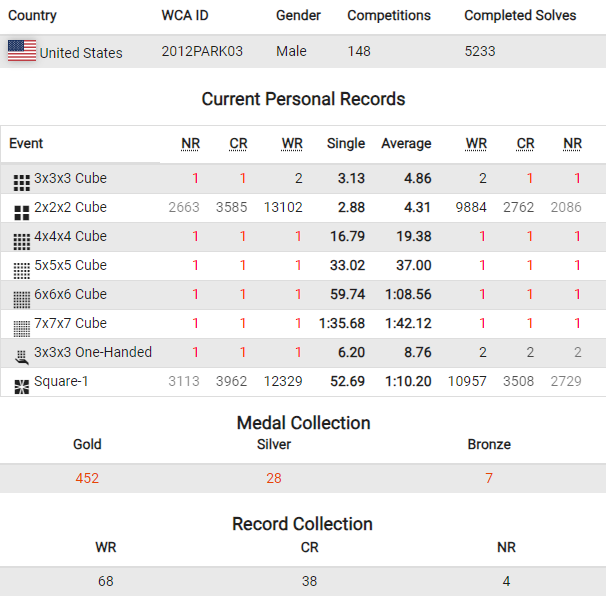Screen dimensions: 606x596
Task: Click the 3x3x3 Cube event icon
Action: (21, 182)
